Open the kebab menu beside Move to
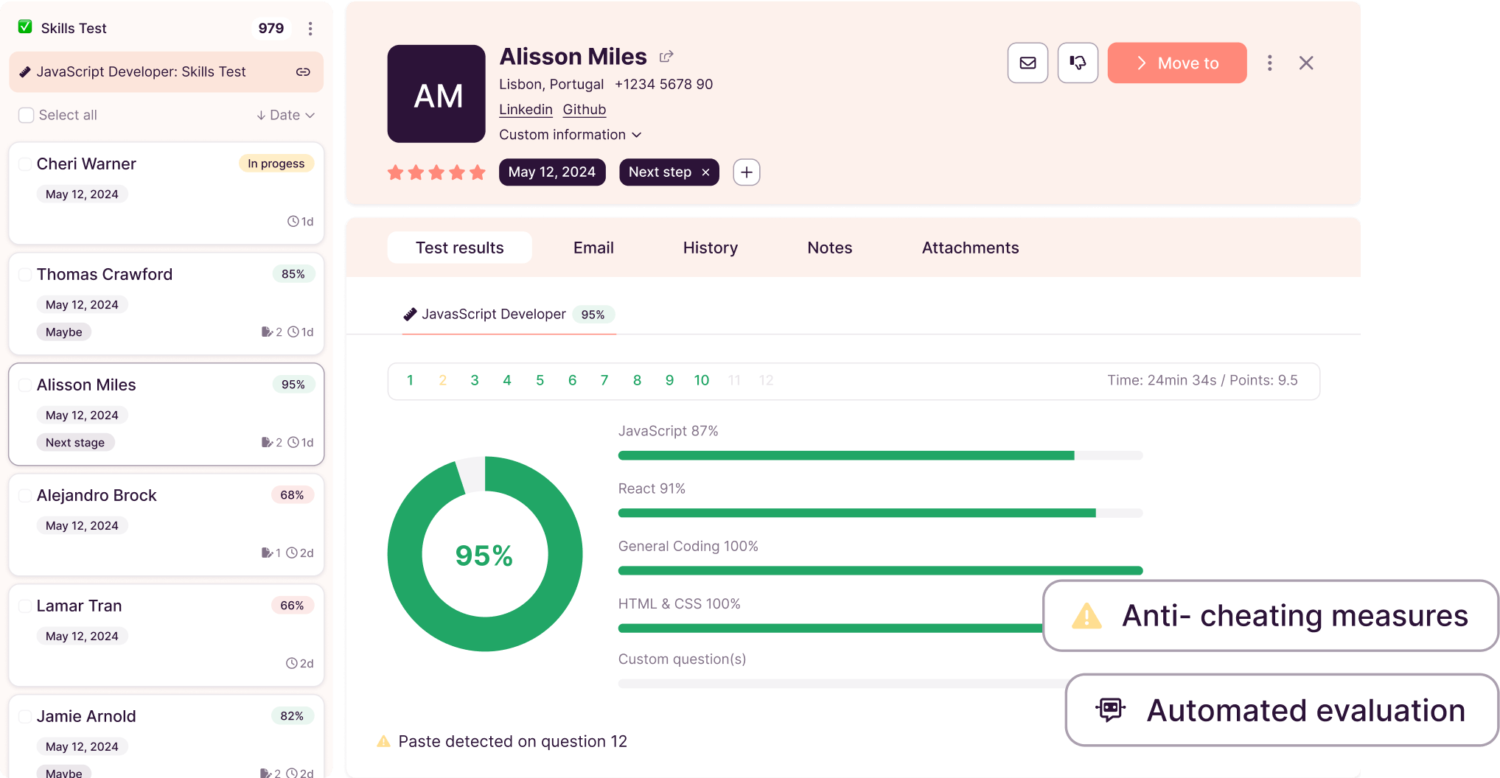The height and width of the screenshot is (778, 1500). click(1269, 62)
